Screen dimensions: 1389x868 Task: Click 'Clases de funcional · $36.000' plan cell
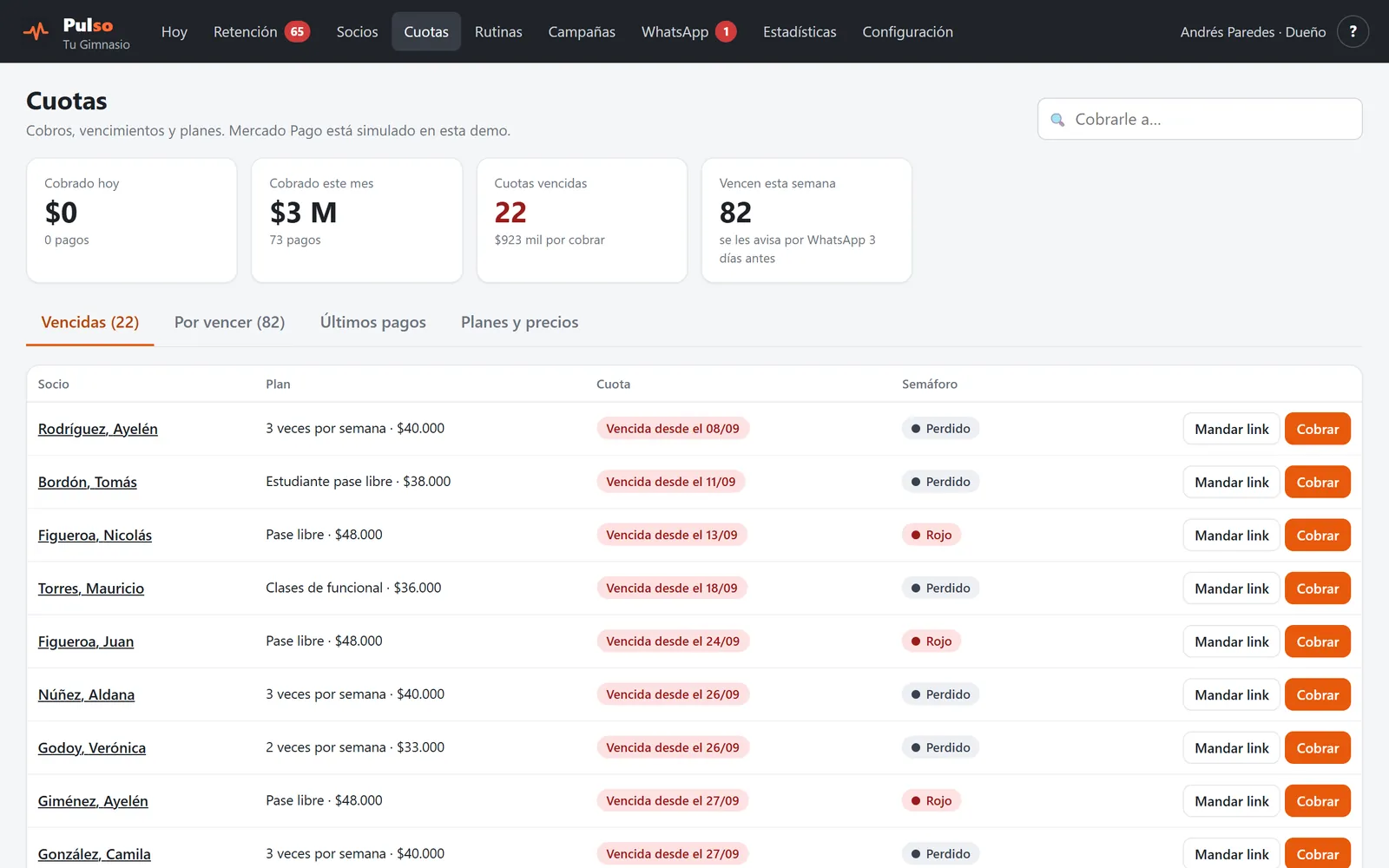353,588
